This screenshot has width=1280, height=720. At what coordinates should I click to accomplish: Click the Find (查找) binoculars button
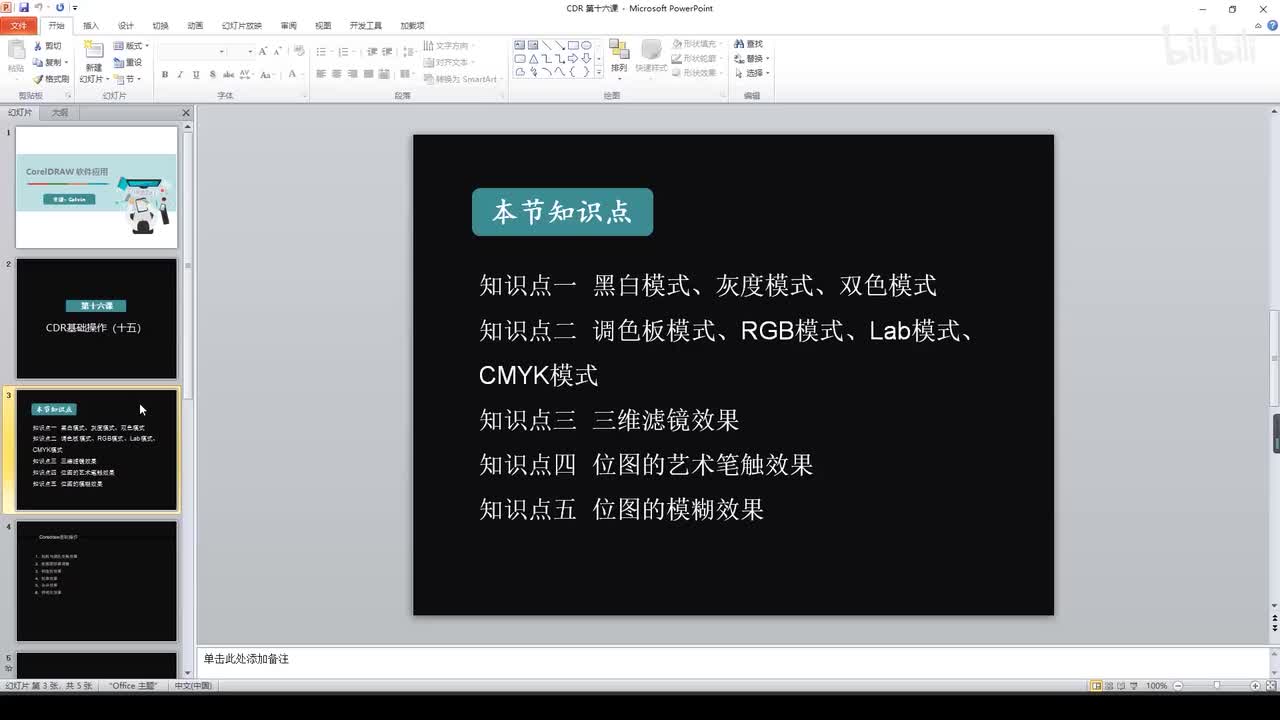click(748, 45)
